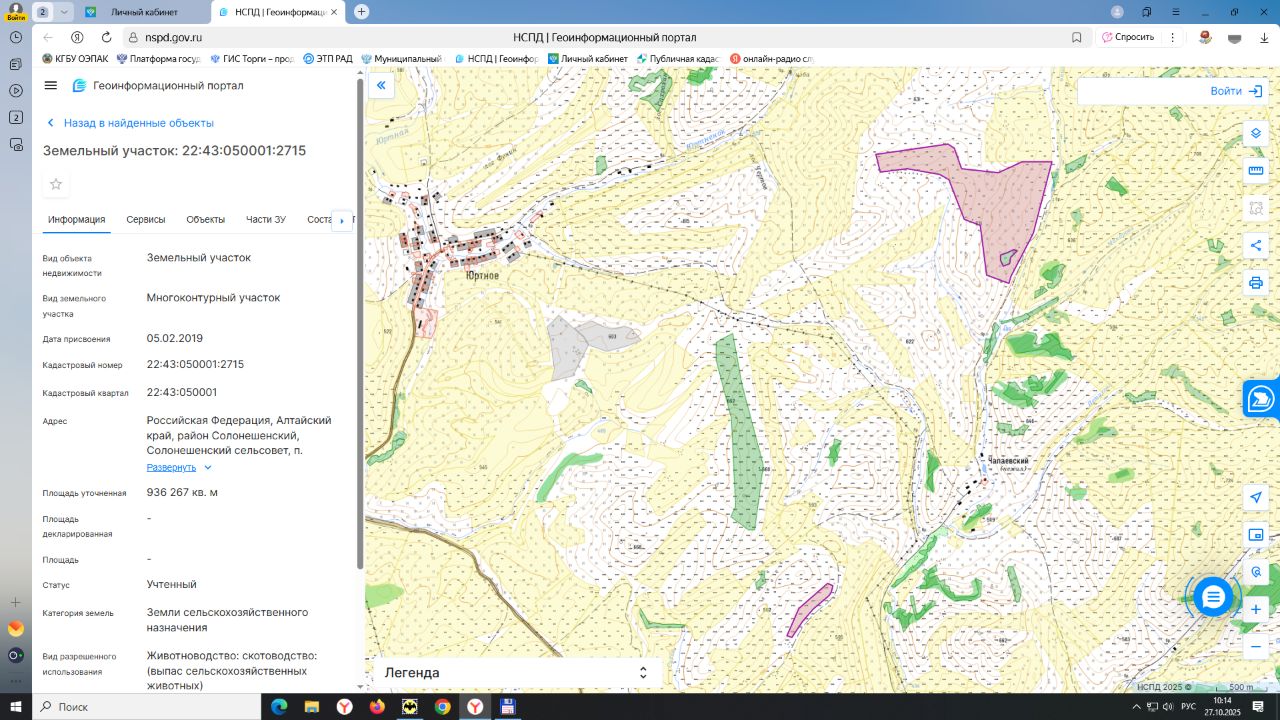Open the Публичная кадастровая bookmark
The height and width of the screenshot is (720, 1280).
tap(677, 59)
